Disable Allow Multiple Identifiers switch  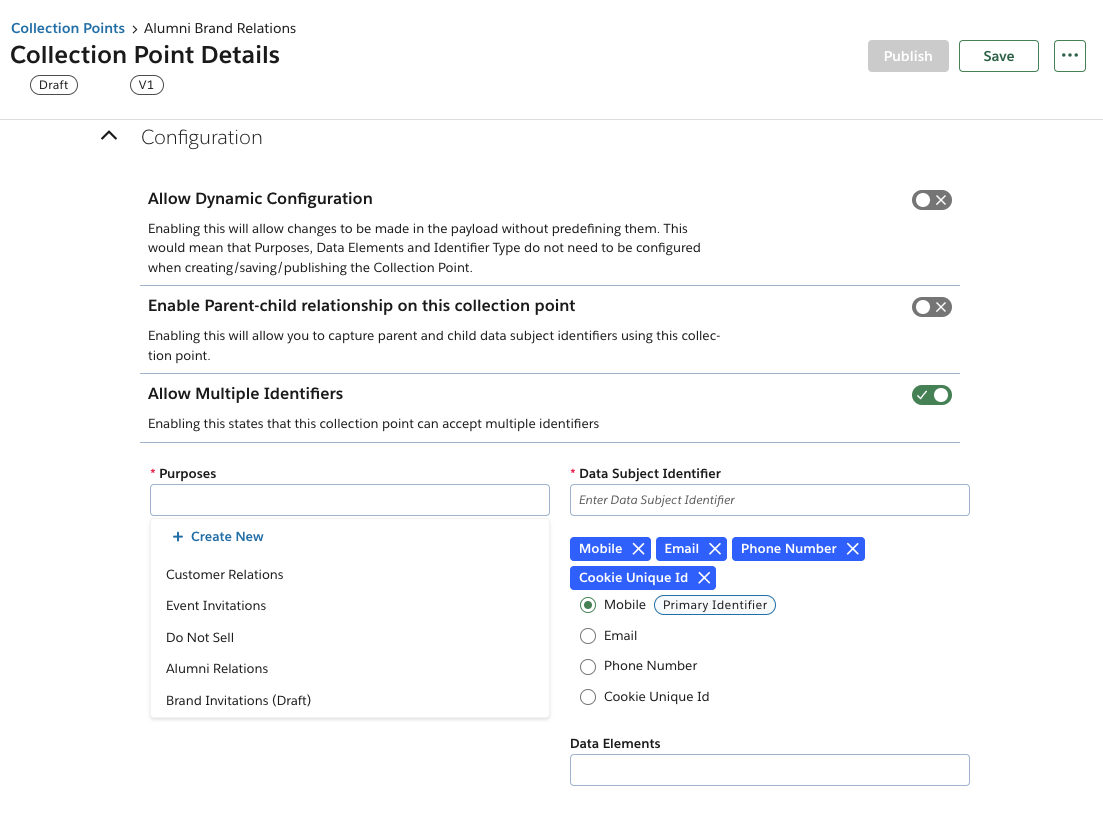pos(931,395)
